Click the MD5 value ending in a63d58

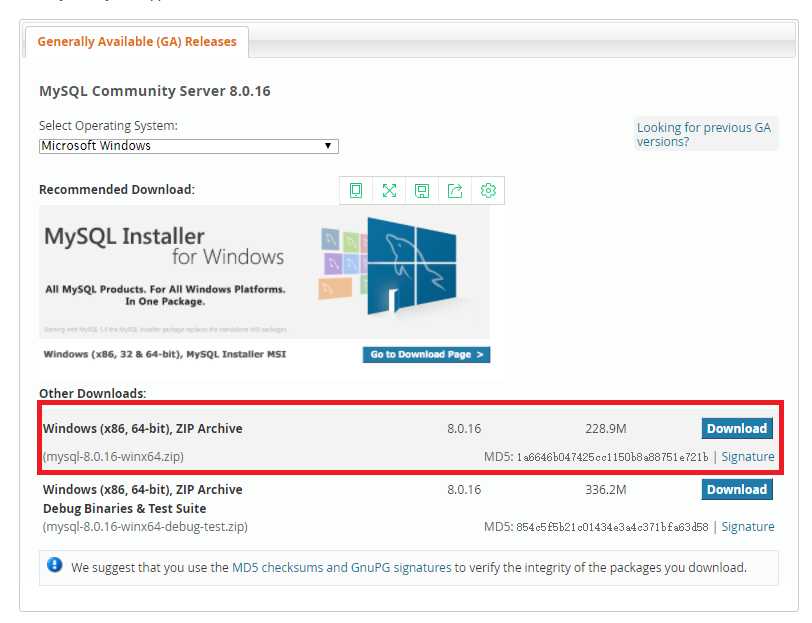[x=612, y=527]
